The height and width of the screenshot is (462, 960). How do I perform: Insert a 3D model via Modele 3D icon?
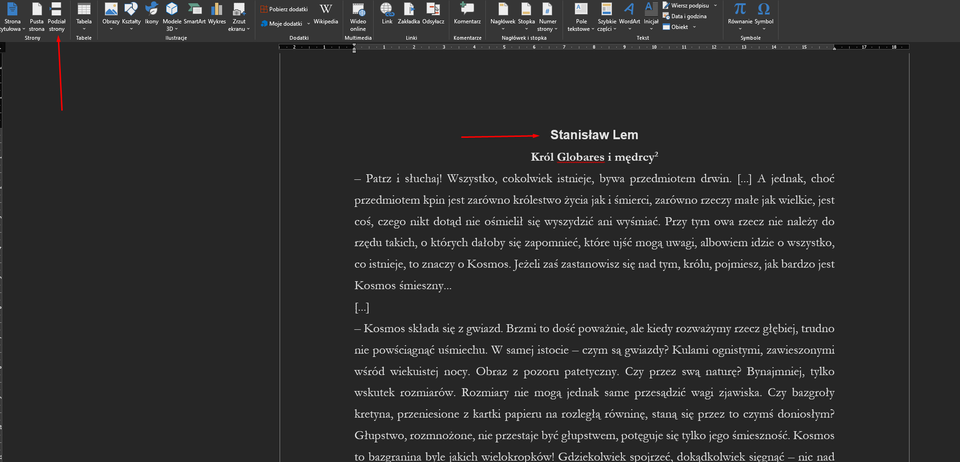tap(172, 9)
